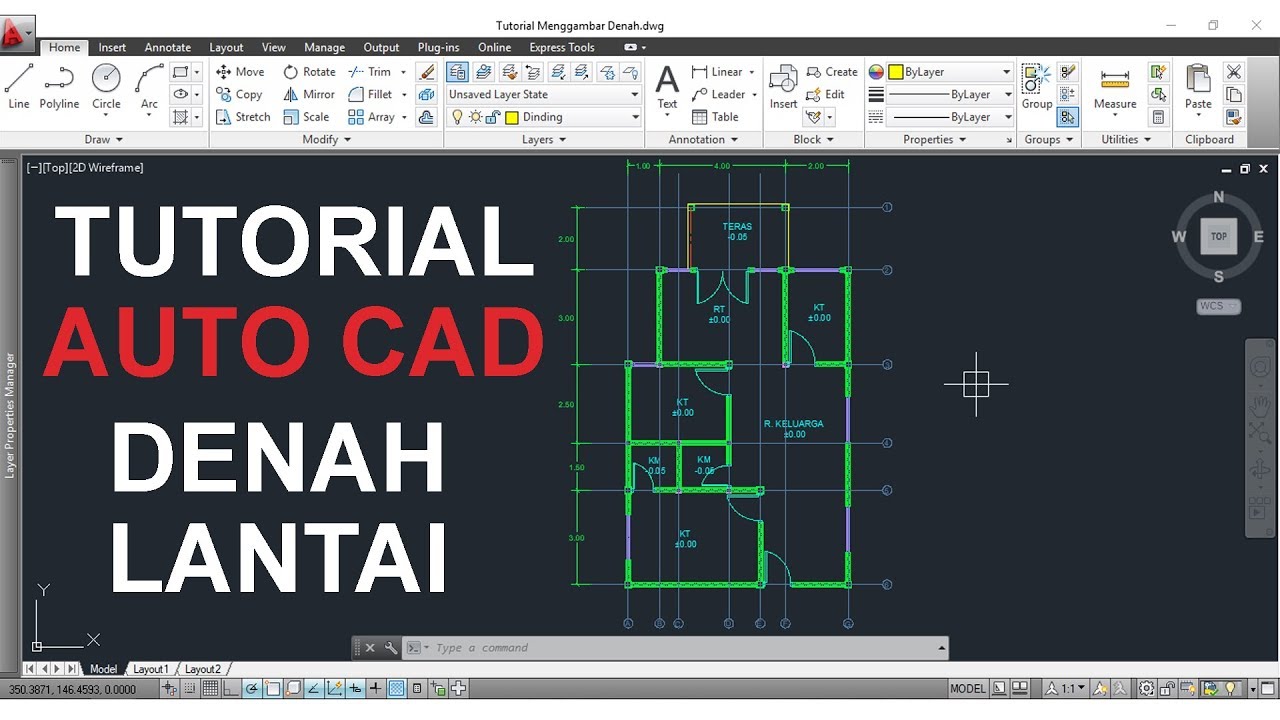Click the Create block icon

pyautogui.click(x=831, y=72)
